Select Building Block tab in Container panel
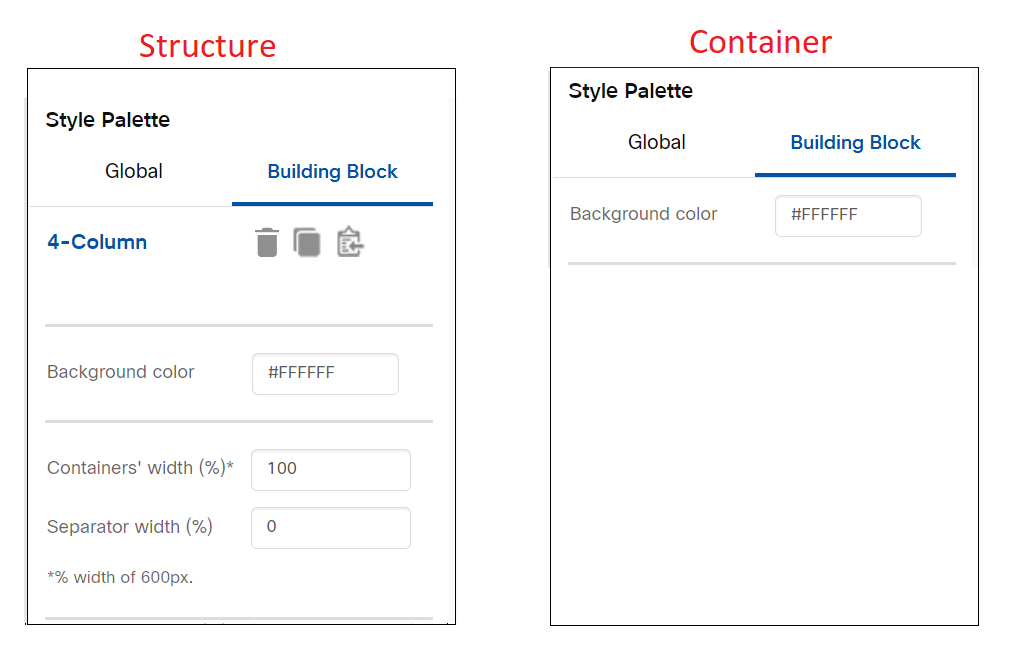The width and height of the screenshot is (1018, 648). coord(855,142)
